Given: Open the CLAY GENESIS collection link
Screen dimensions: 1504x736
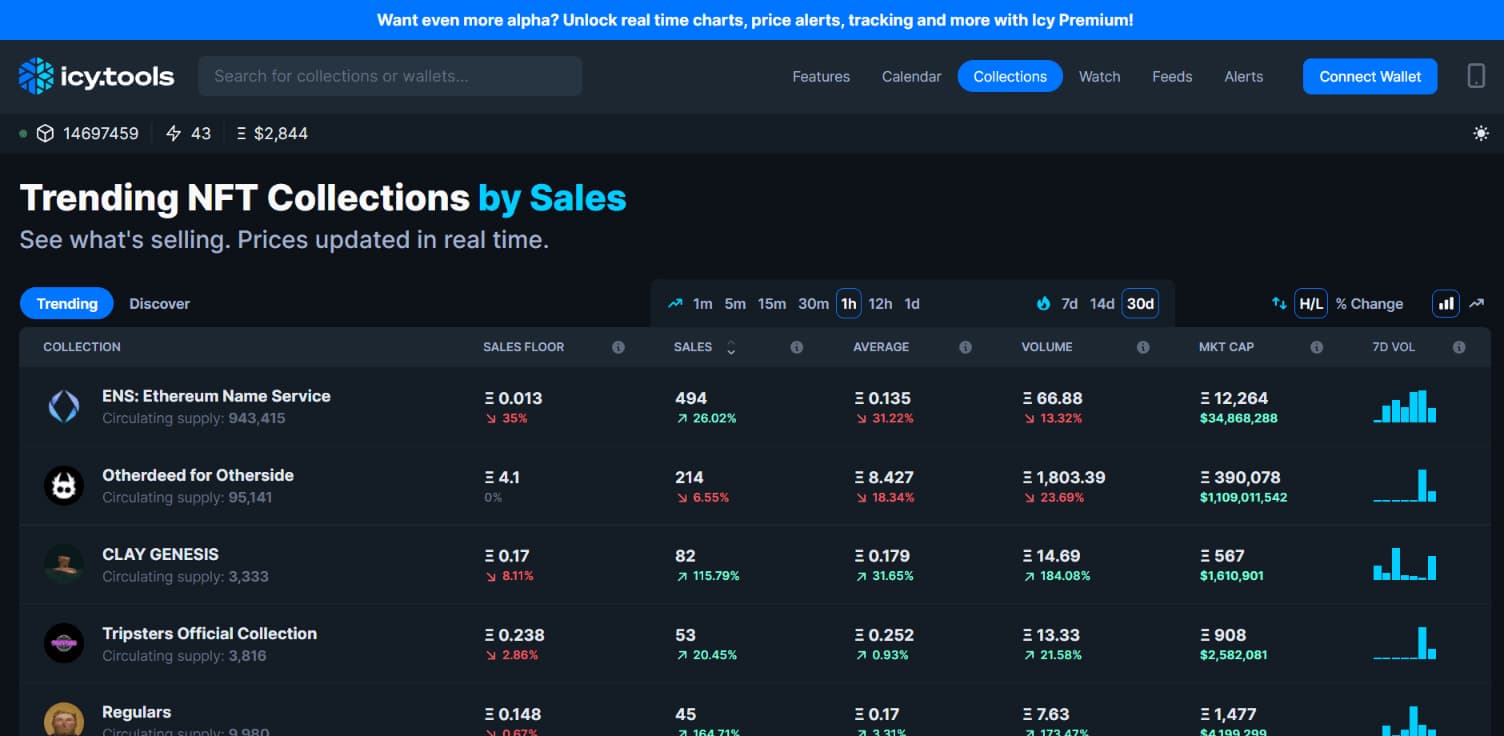Looking at the screenshot, I should coord(160,554).
